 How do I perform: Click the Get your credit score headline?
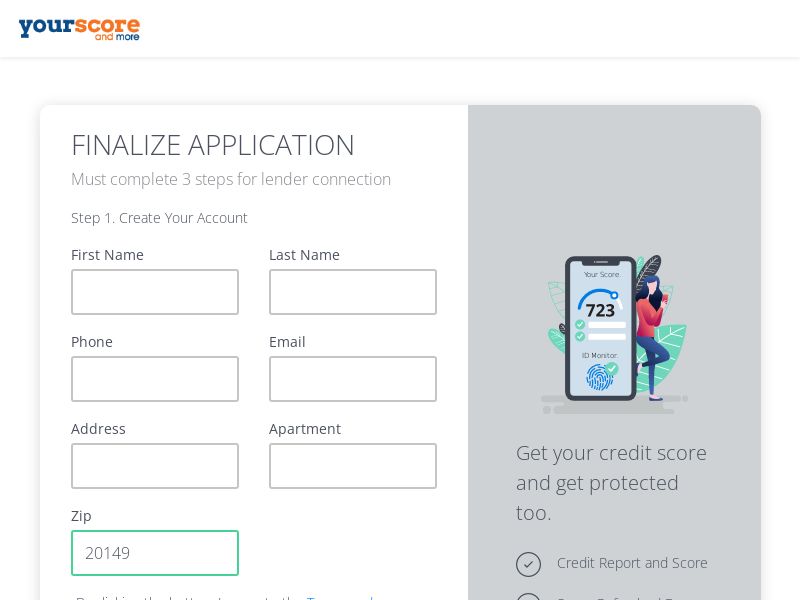(611, 482)
